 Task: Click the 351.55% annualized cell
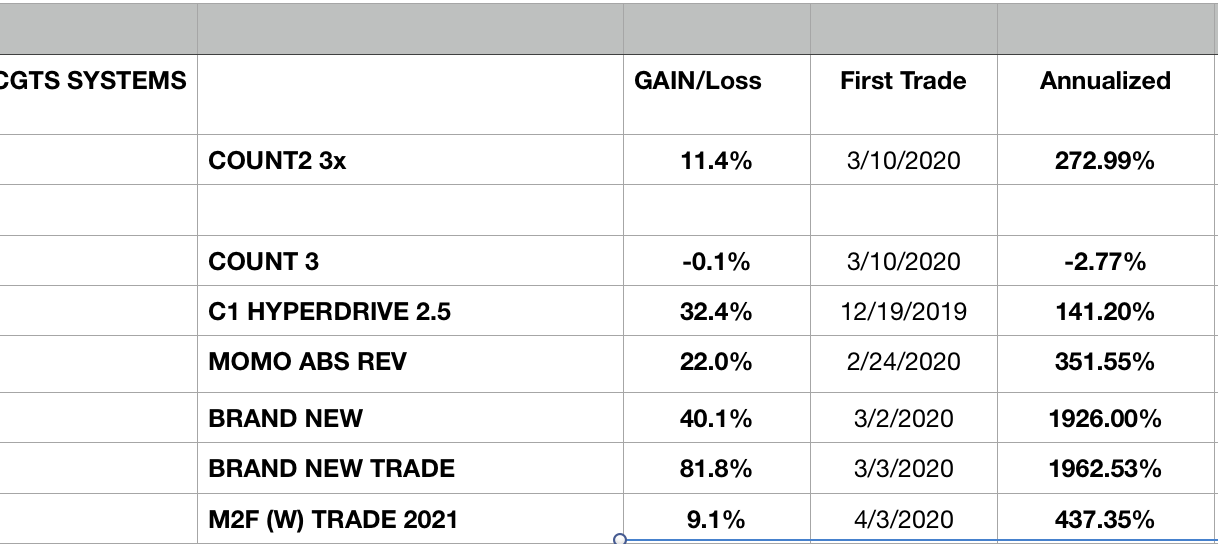pos(1105,362)
